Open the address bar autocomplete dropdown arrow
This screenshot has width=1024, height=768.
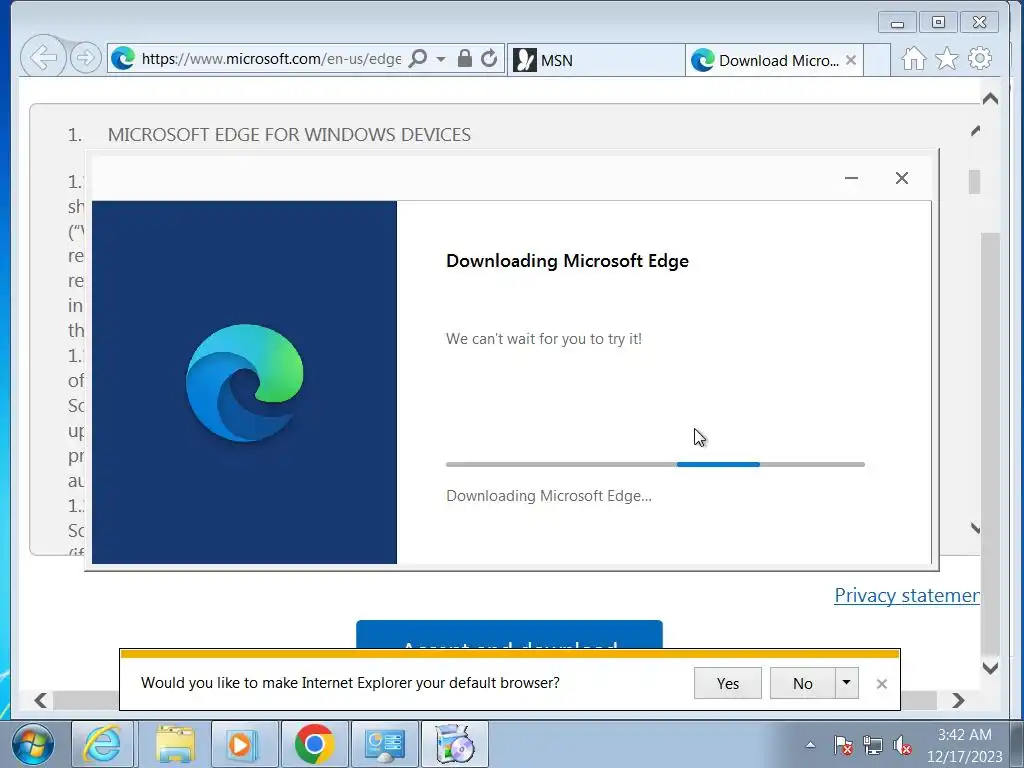coord(441,59)
